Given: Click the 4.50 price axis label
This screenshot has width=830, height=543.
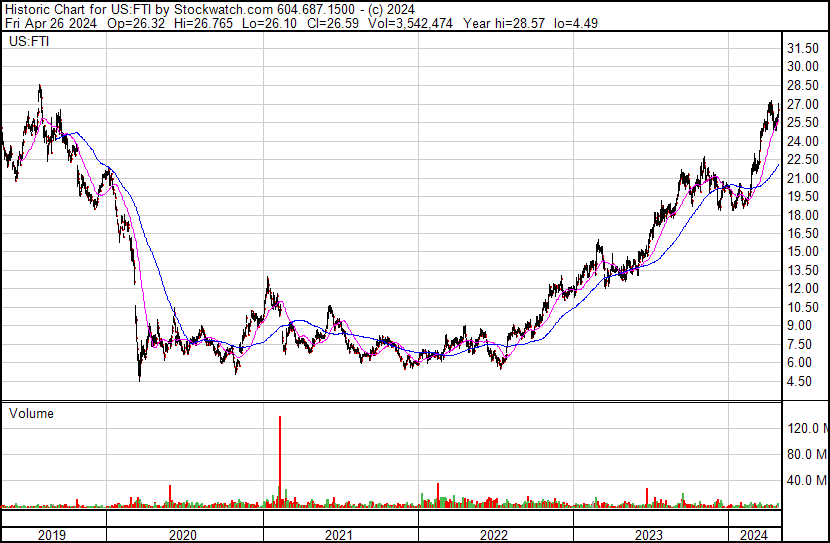Looking at the screenshot, I should [x=801, y=381].
